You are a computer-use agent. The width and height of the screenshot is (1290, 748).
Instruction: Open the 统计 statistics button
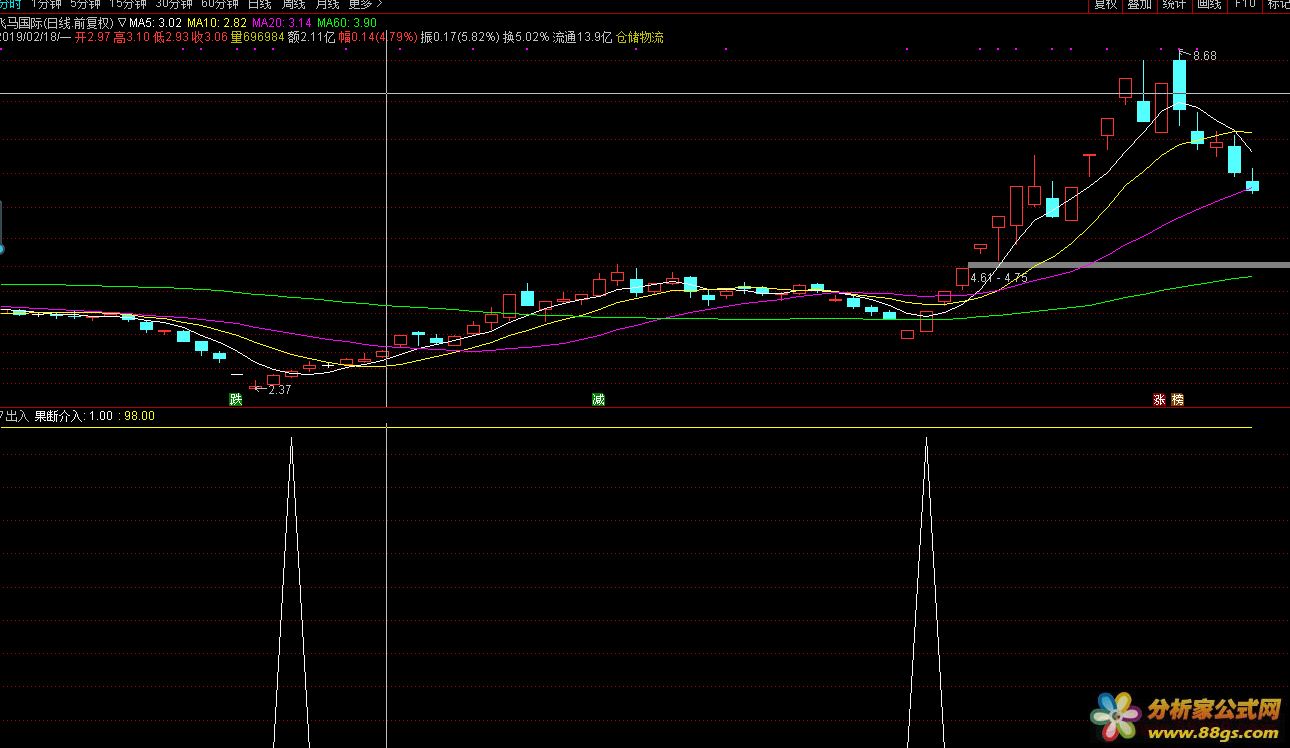pyautogui.click(x=1174, y=4)
